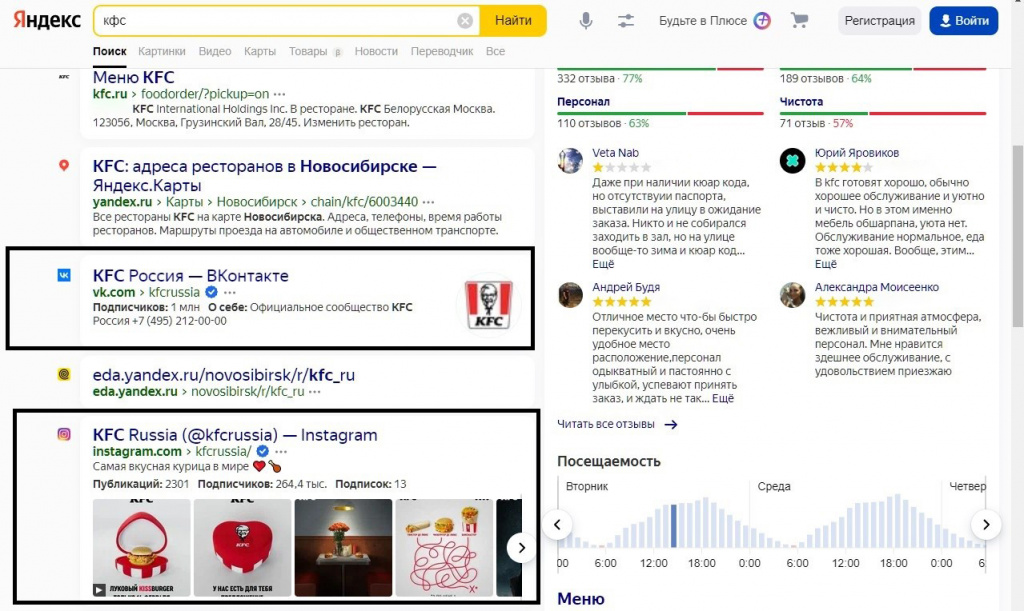
Task: Switch to Картинки tab
Action: (x=162, y=51)
